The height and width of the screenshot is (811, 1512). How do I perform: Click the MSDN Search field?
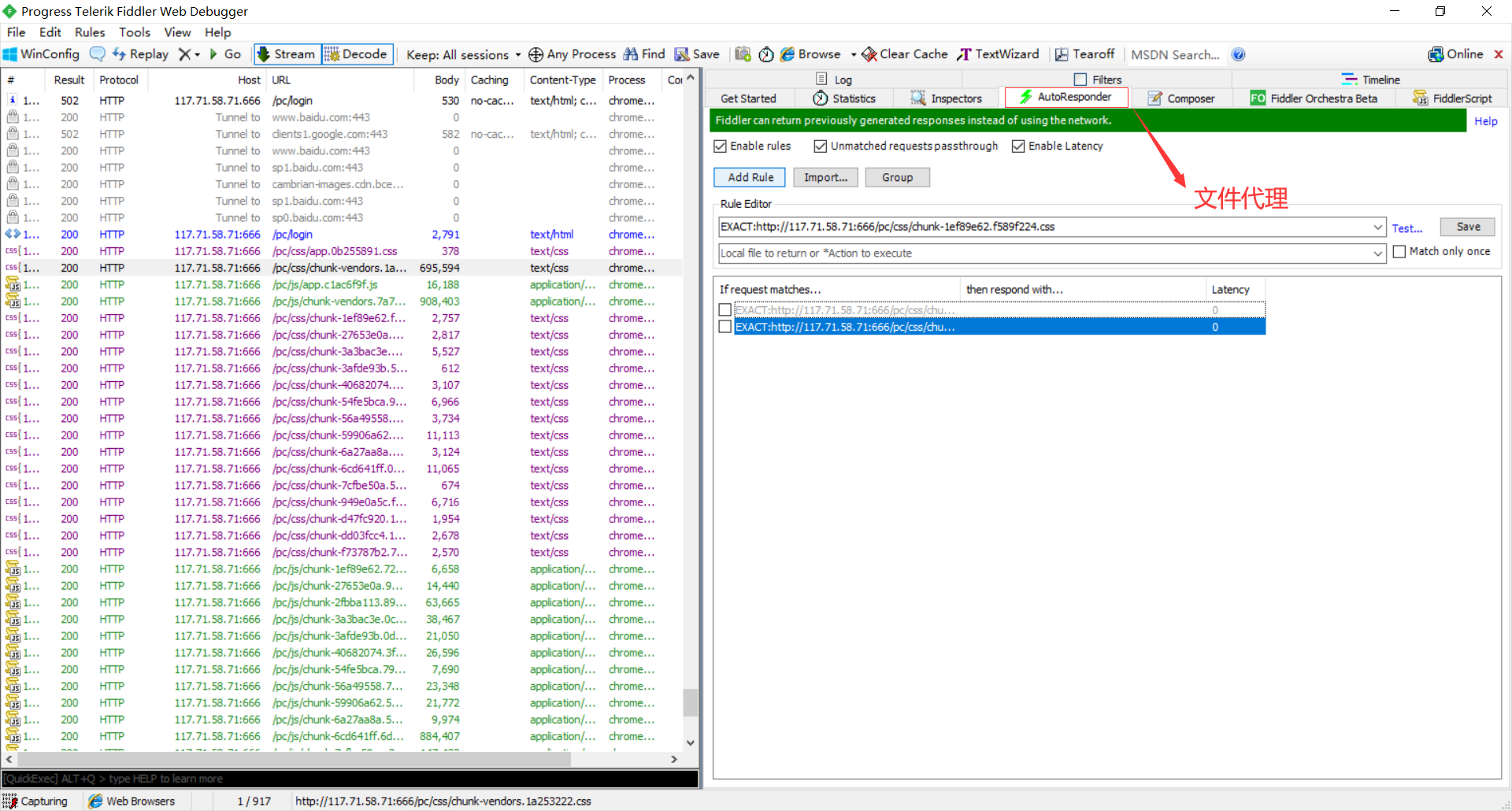click(x=1175, y=55)
